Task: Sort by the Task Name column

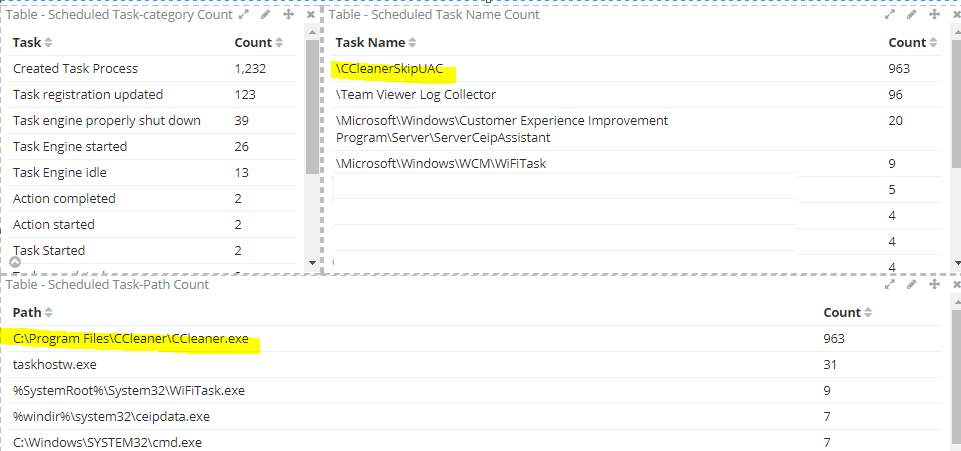Action: tap(412, 43)
